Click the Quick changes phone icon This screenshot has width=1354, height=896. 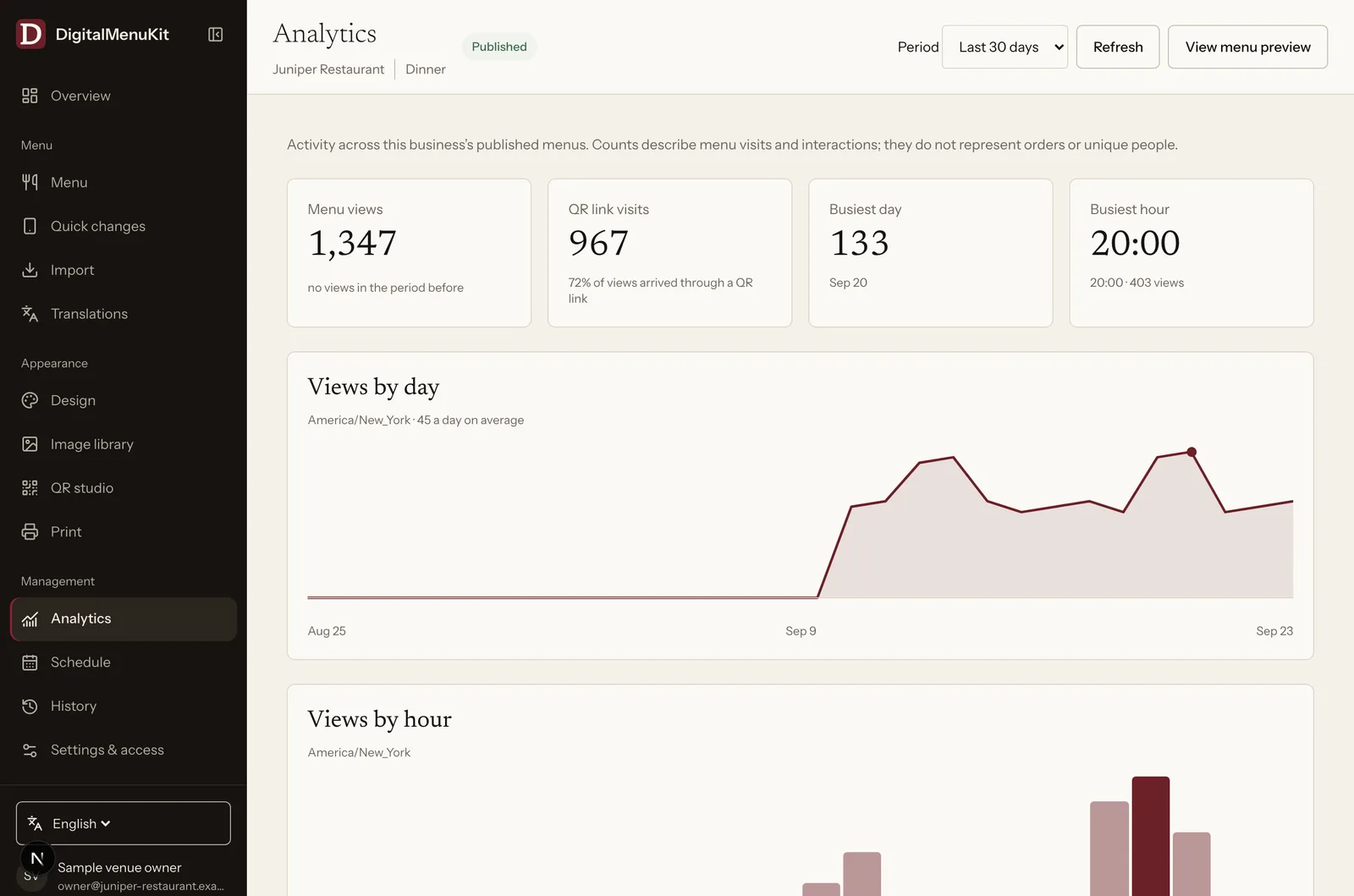30,226
